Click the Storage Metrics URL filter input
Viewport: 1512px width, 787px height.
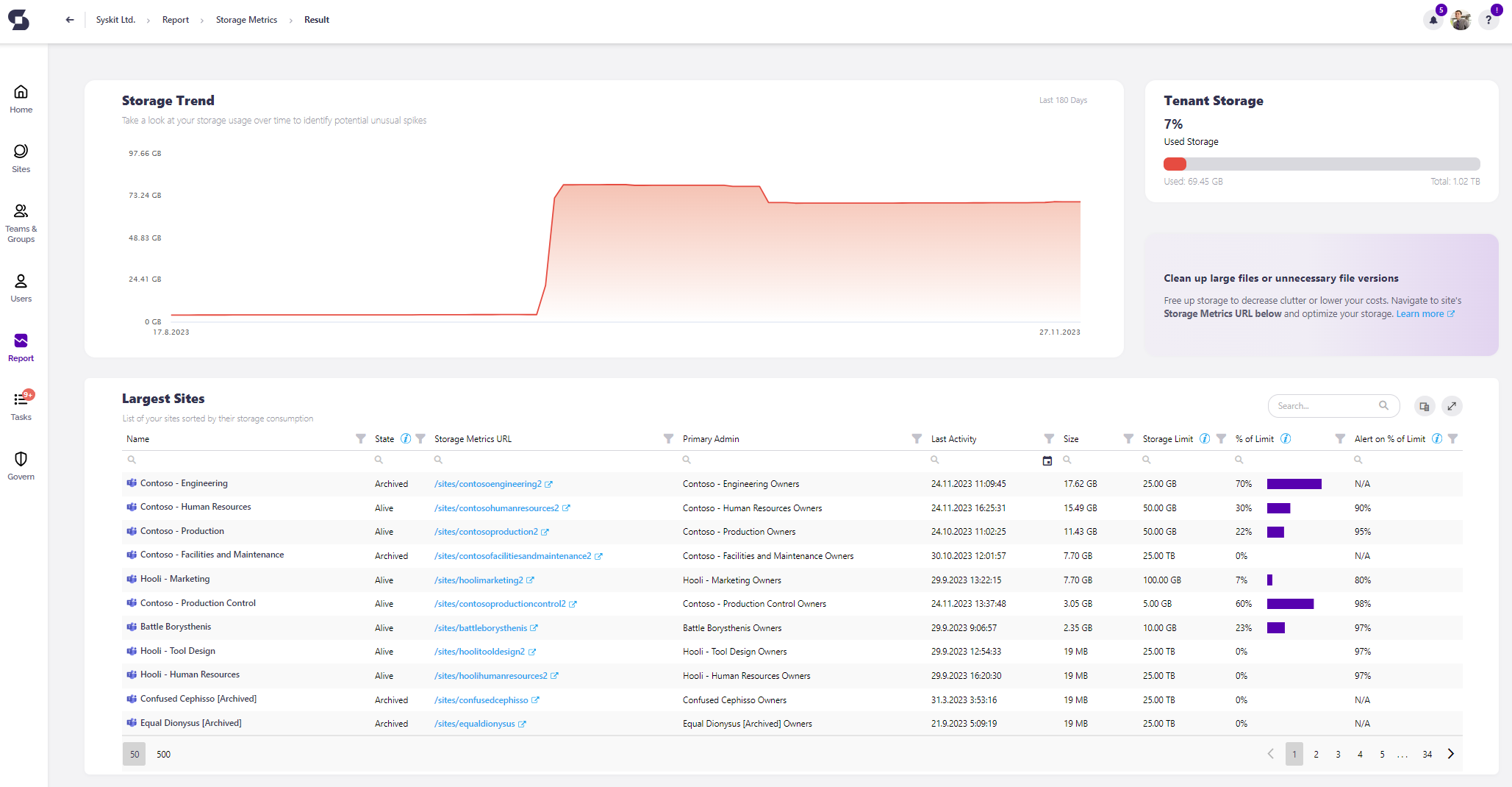click(x=553, y=460)
